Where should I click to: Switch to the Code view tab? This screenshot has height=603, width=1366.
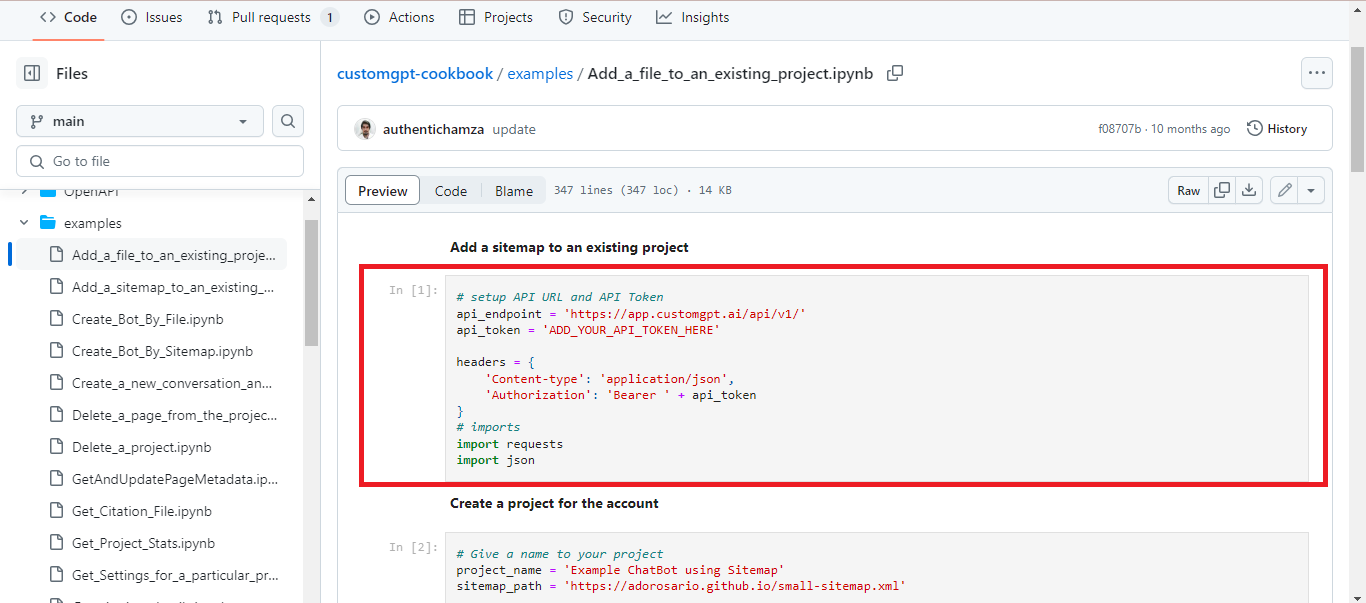450,190
